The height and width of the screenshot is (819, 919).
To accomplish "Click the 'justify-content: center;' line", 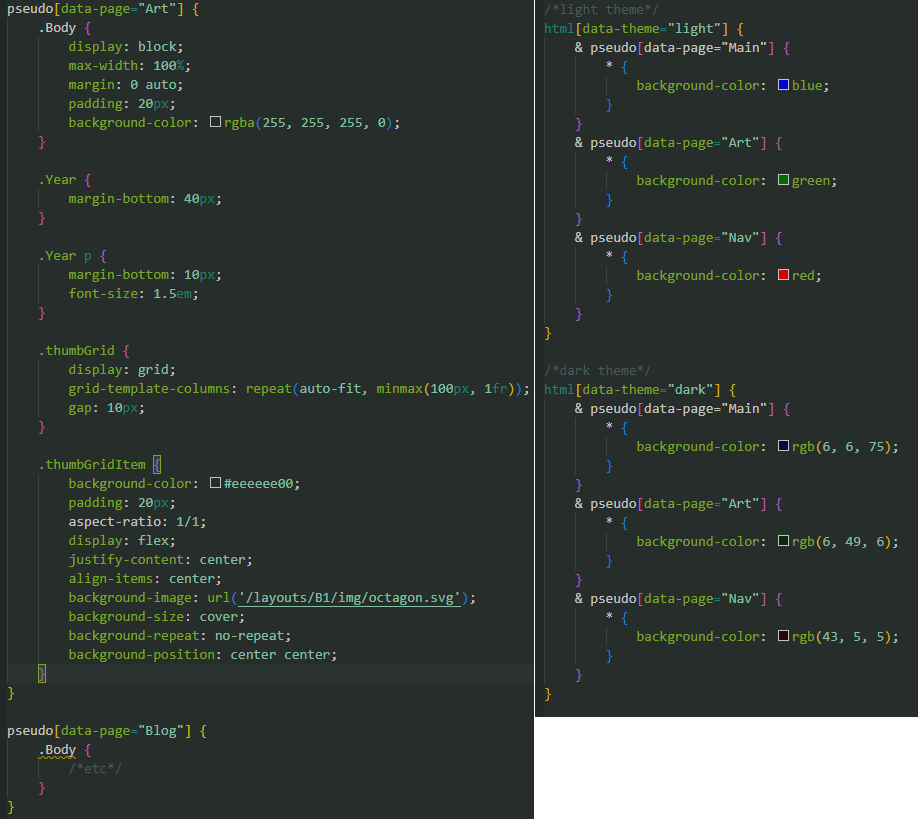I will coord(160,560).
